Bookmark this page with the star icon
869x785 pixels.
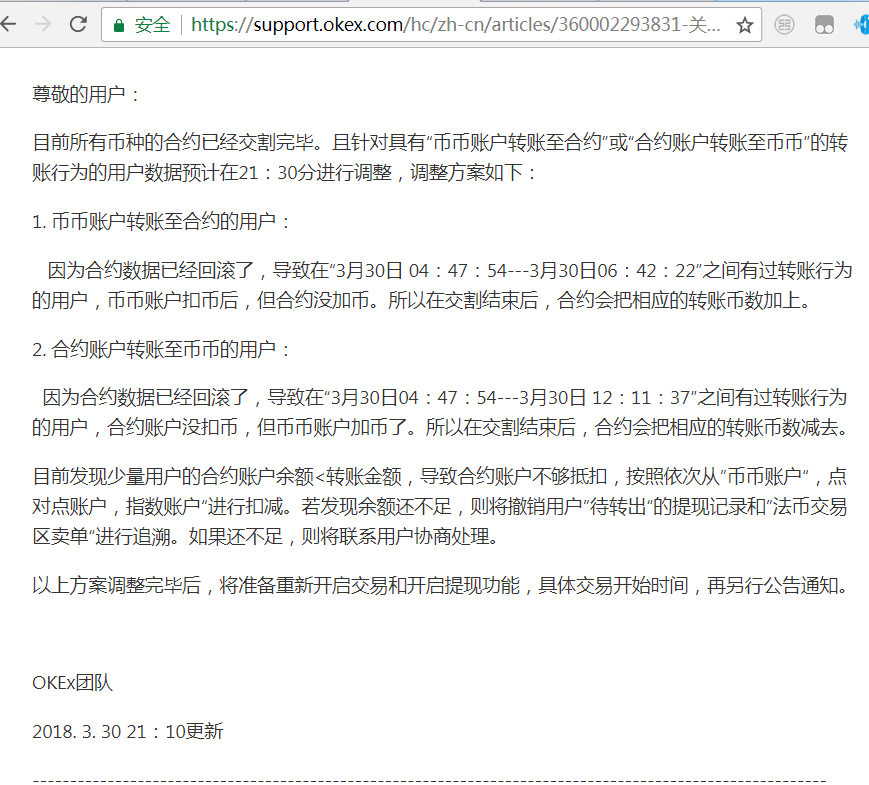point(744,25)
